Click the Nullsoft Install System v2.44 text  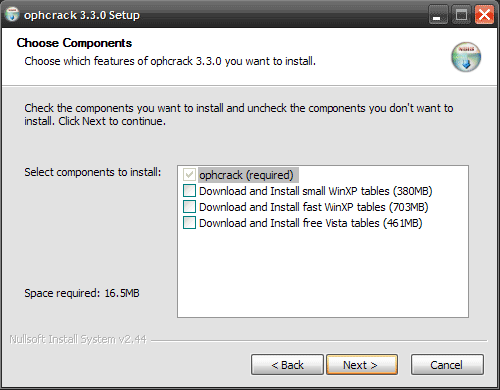[78, 339]
